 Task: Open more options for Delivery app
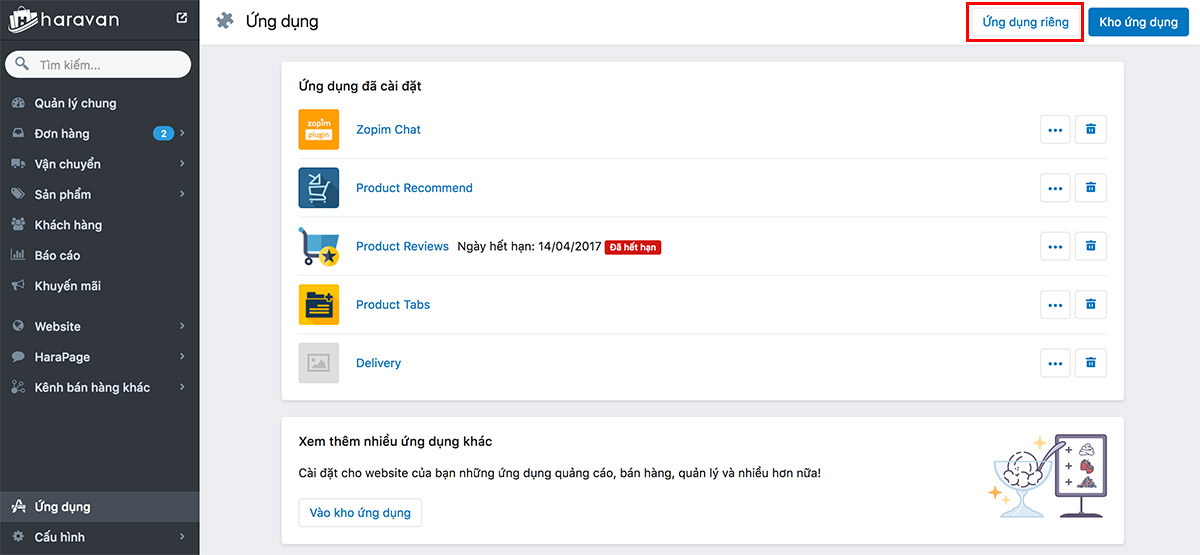[1055, 363]
